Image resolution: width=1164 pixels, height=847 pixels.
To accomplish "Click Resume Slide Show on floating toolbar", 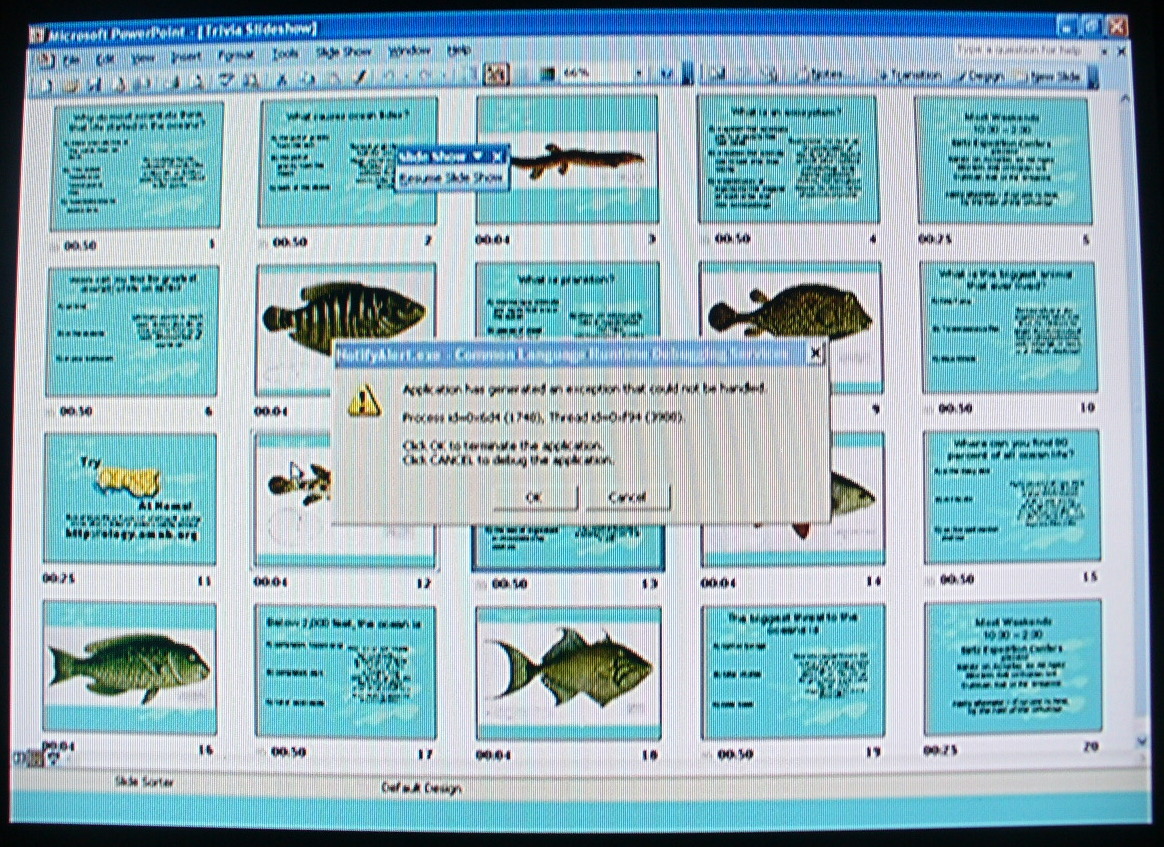I will (451, 178).
